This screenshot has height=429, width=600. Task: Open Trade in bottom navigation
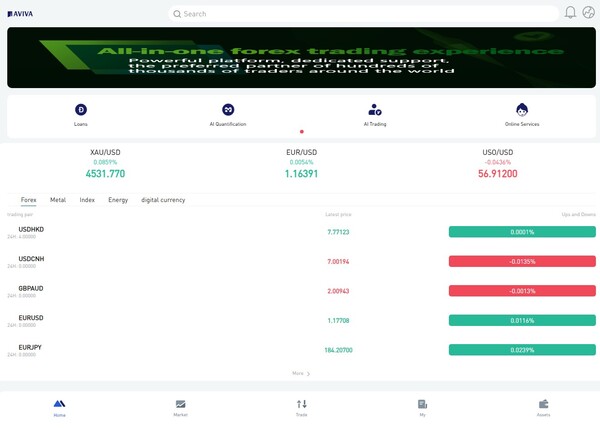[x=301, y=405]
